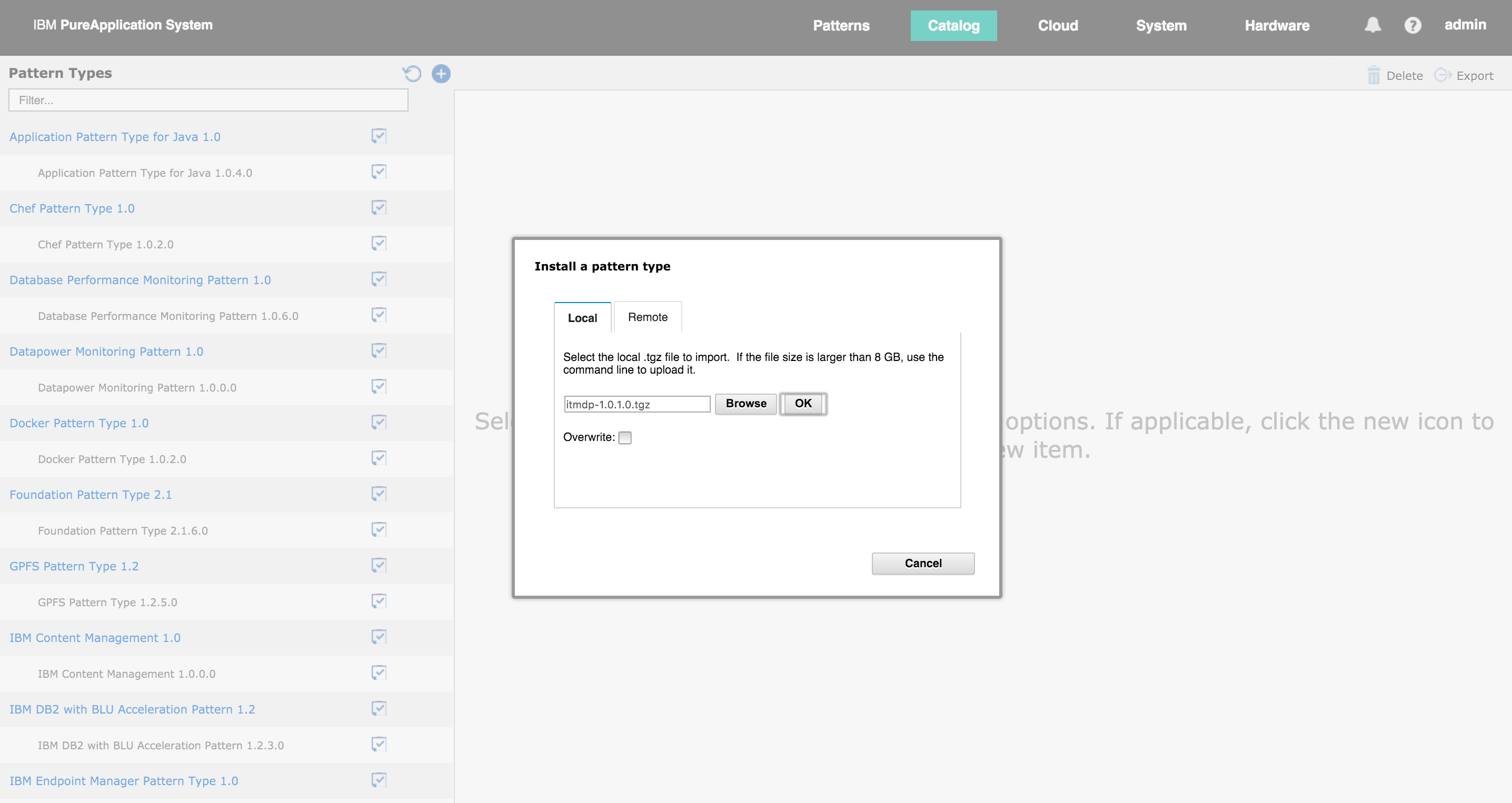1512x803 pixels.
Task: Click the Pattern Types Filter field
Action: 208,99
